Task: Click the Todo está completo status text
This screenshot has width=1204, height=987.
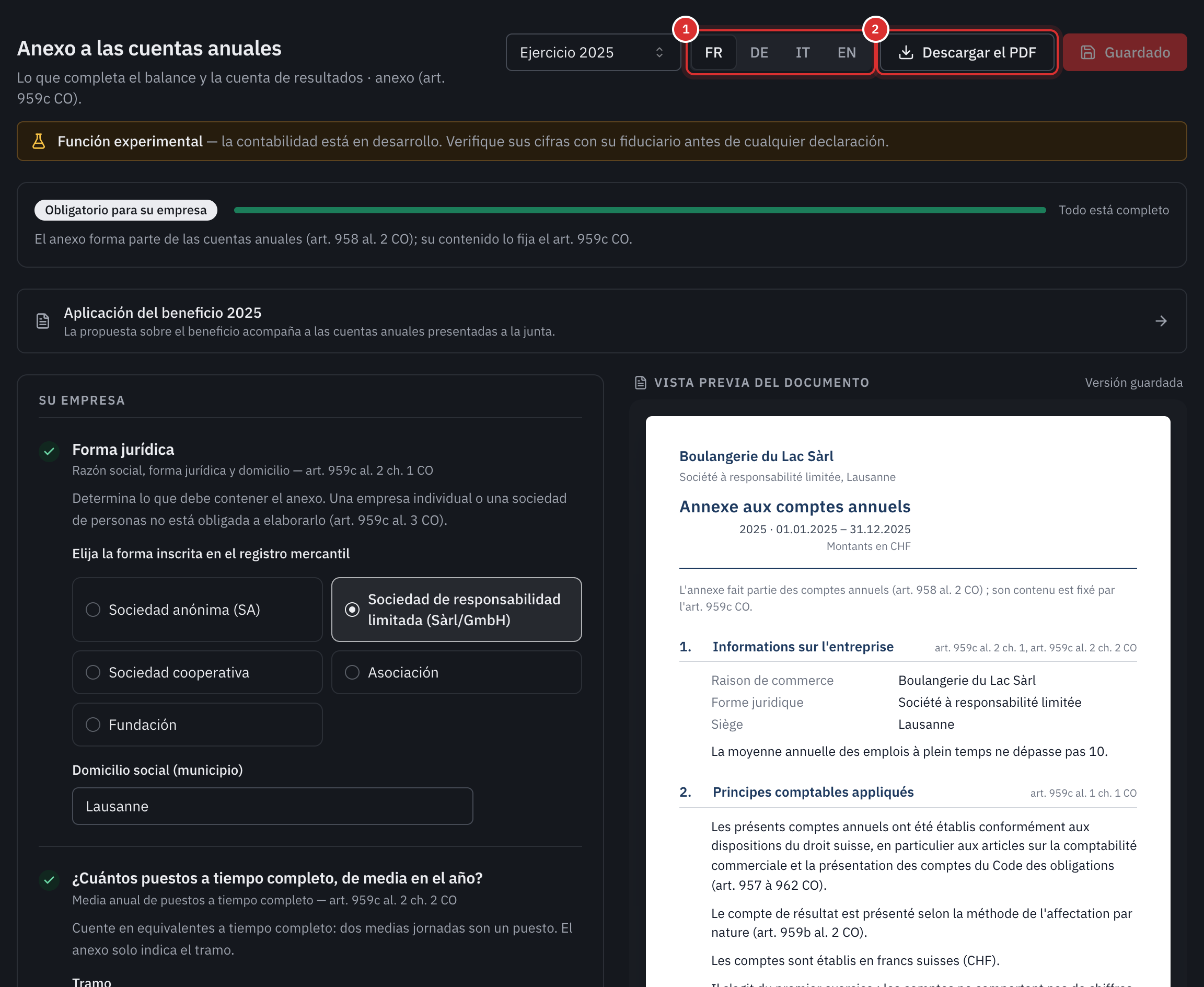Action: [1114, 210]
